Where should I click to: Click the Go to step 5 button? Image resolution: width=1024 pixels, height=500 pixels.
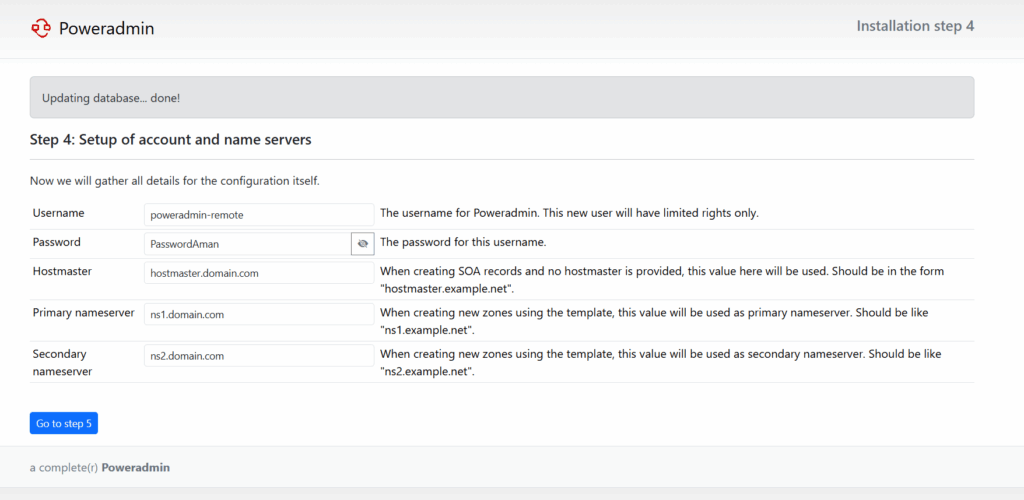63,424
